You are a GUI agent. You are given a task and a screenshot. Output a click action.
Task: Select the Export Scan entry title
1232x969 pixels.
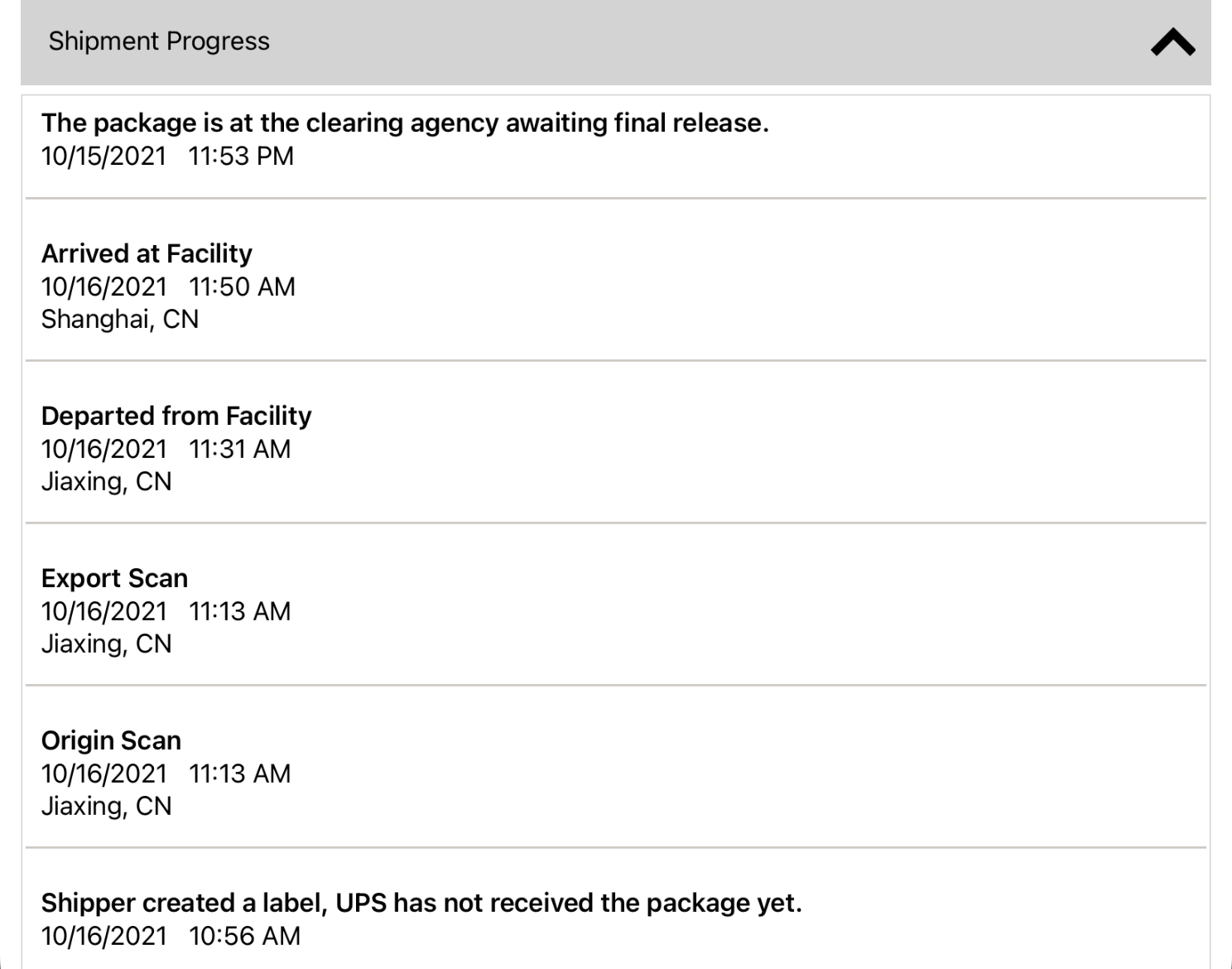pyautogui.click(x=114, y=578)
